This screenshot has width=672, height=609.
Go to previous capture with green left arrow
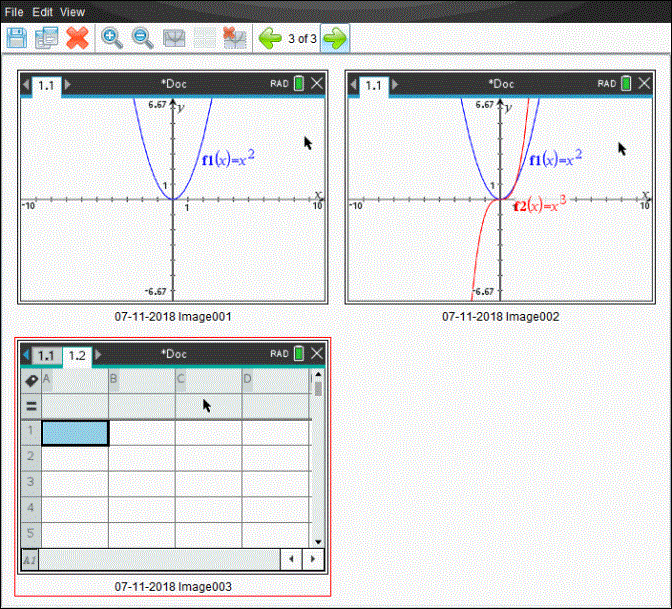[270, 38]
